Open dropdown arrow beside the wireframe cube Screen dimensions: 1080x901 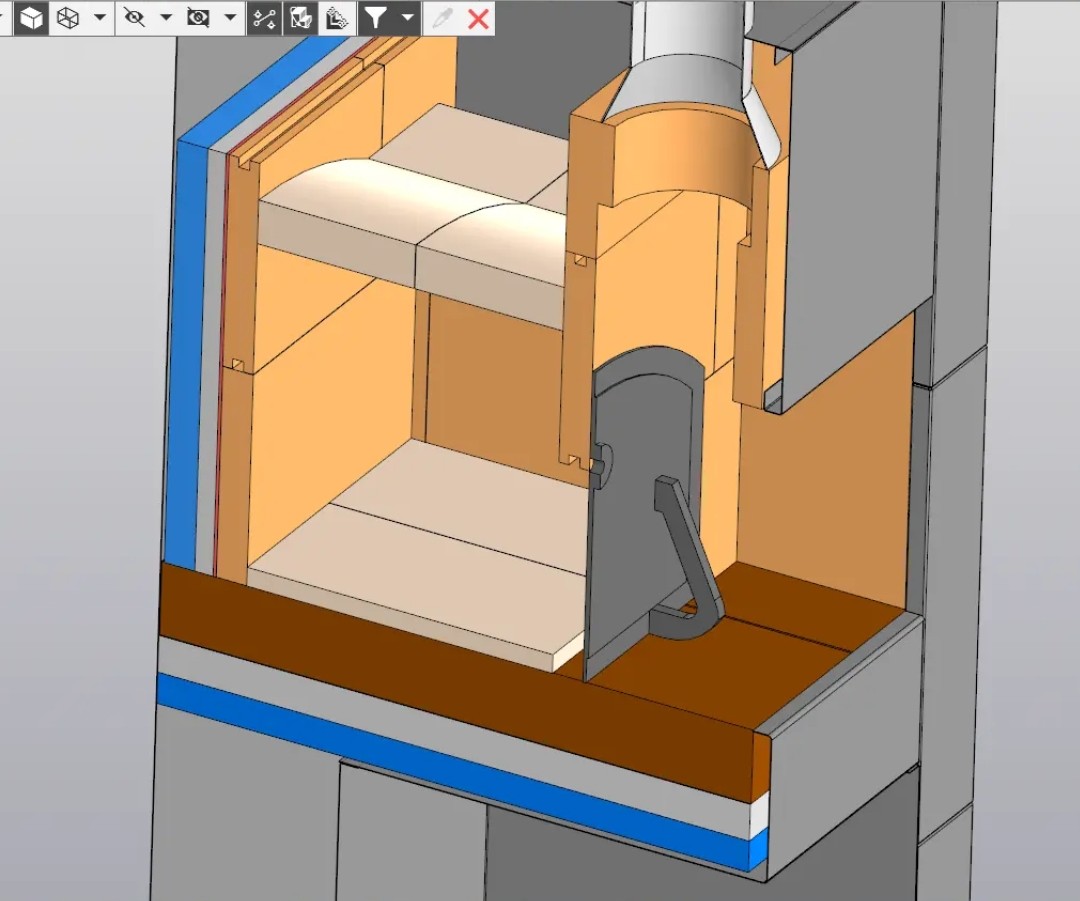click(99, 18)
